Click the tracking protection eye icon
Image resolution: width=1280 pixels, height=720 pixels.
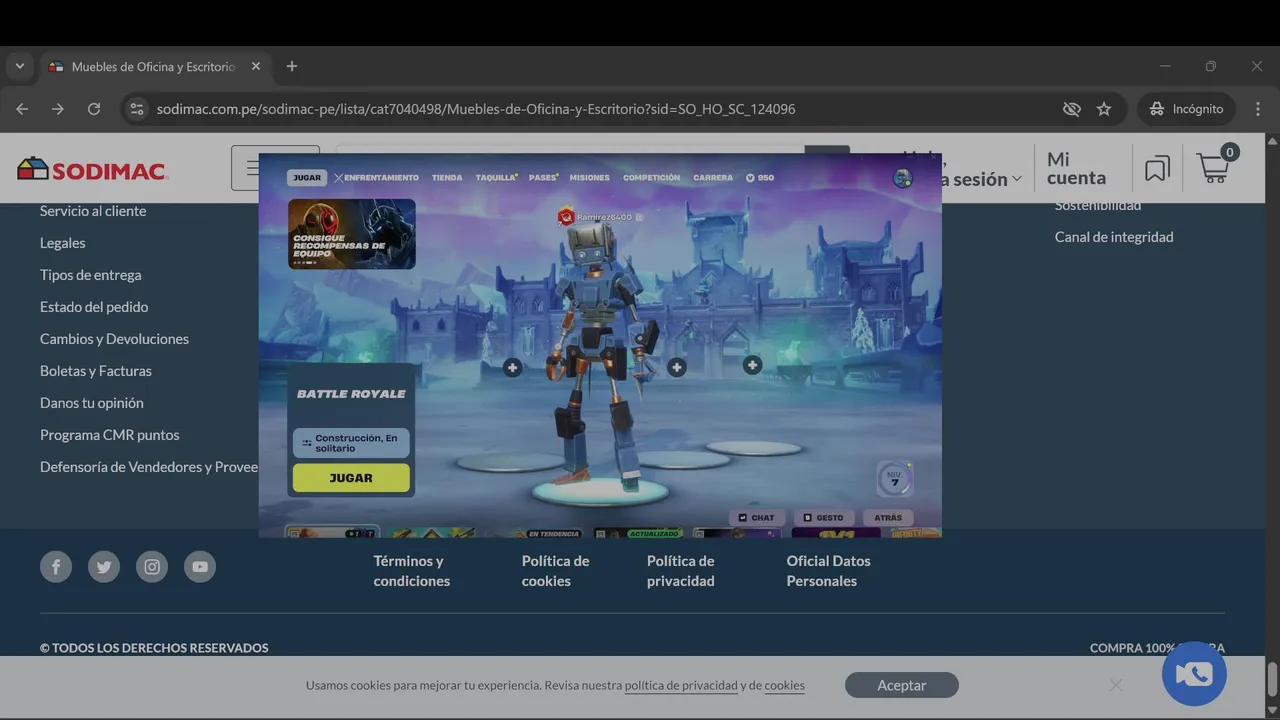click(x=1071, y=109)
